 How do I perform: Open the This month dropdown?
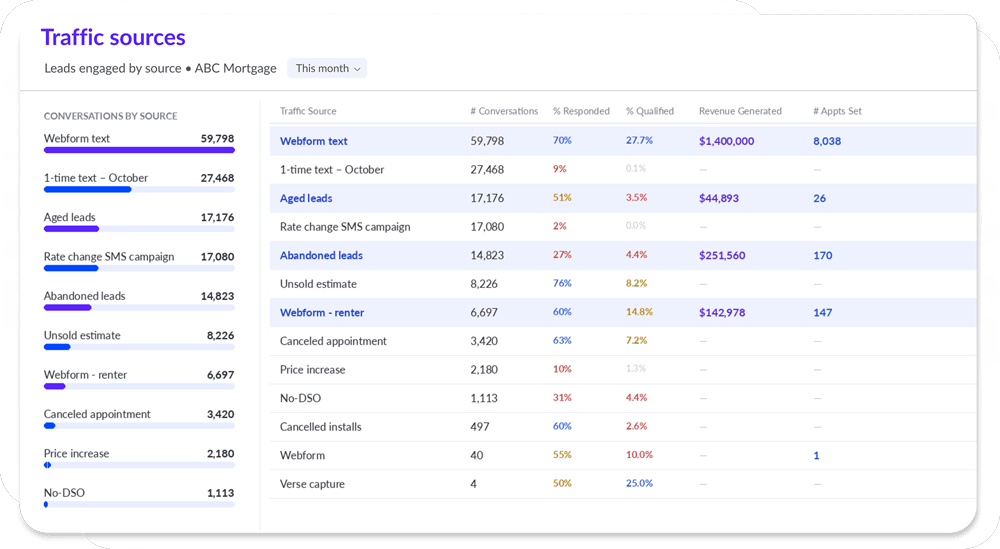click(327, 68)
